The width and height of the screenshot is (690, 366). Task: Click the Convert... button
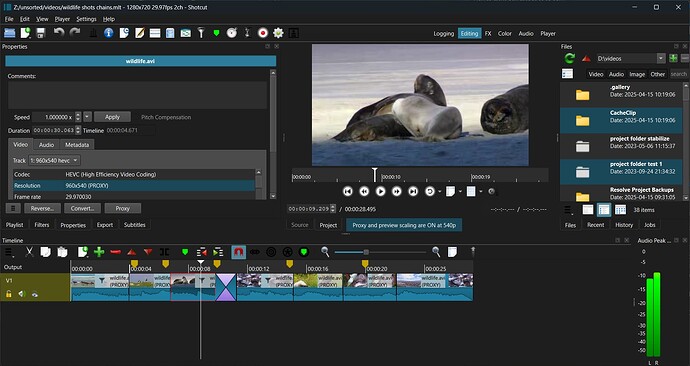(82, 208)
